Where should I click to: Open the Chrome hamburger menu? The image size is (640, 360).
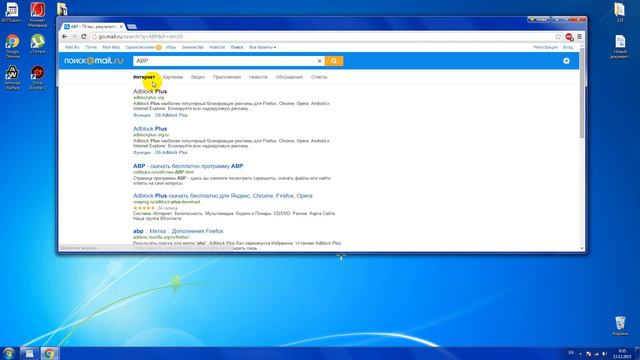579,37
